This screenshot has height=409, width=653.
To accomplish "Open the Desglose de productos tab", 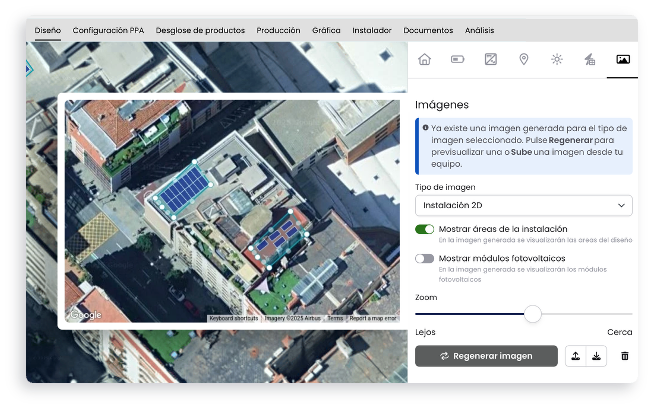I will click(200, 30).
